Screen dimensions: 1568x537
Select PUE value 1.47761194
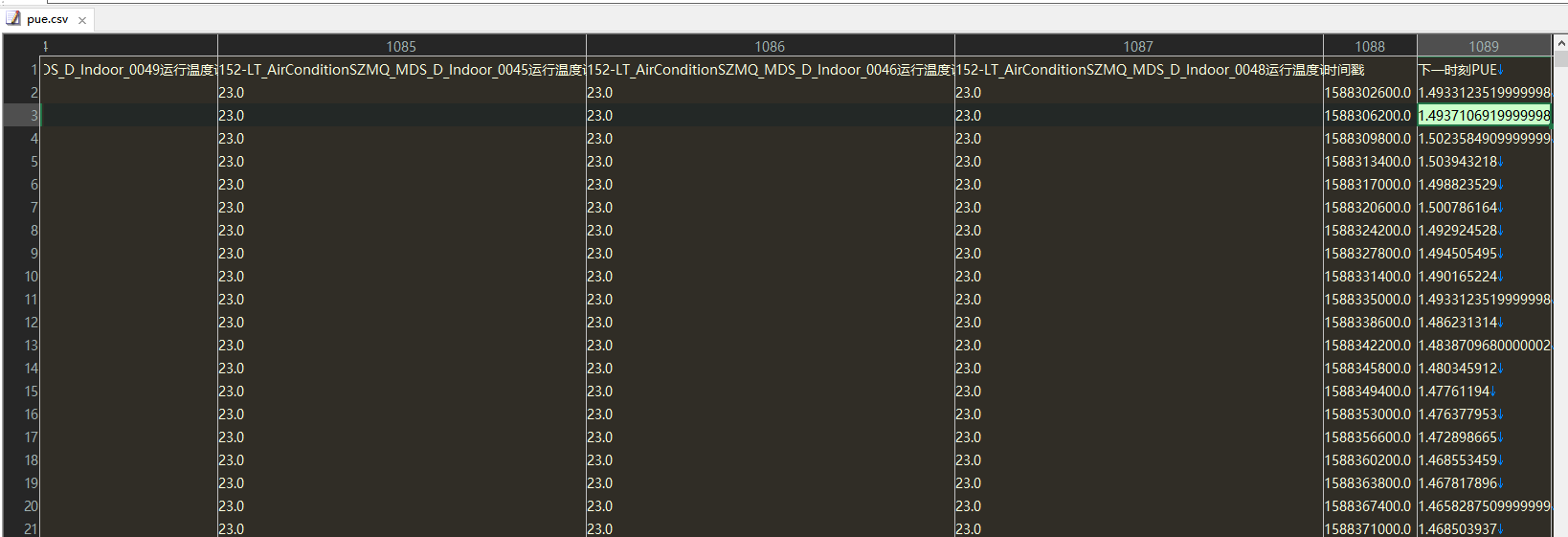pos(1484,392)
